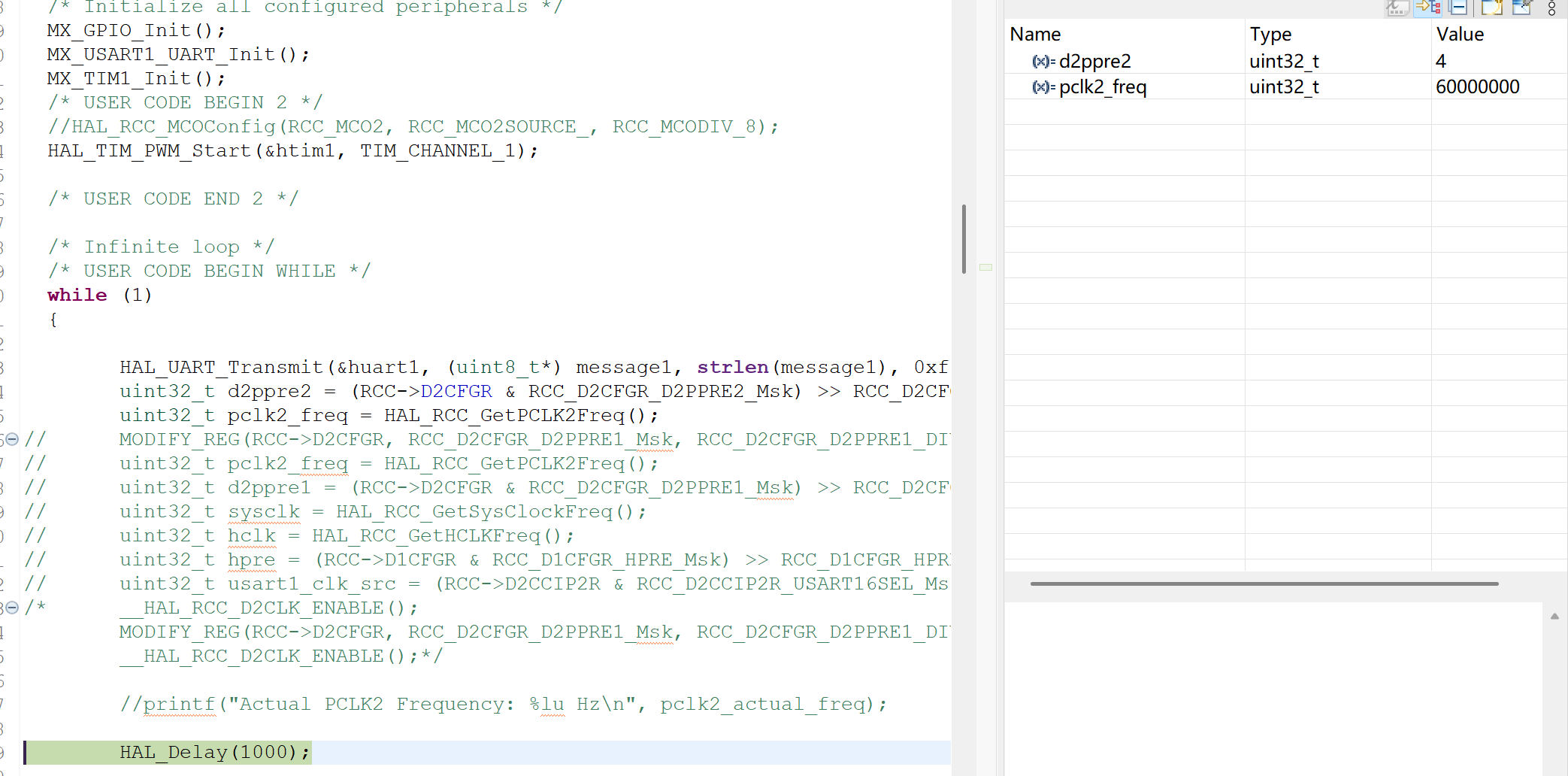Screen dimensions: 1568x776
Task: Click the variable icon beside pclk2_freq
Action: (1042, 87)
